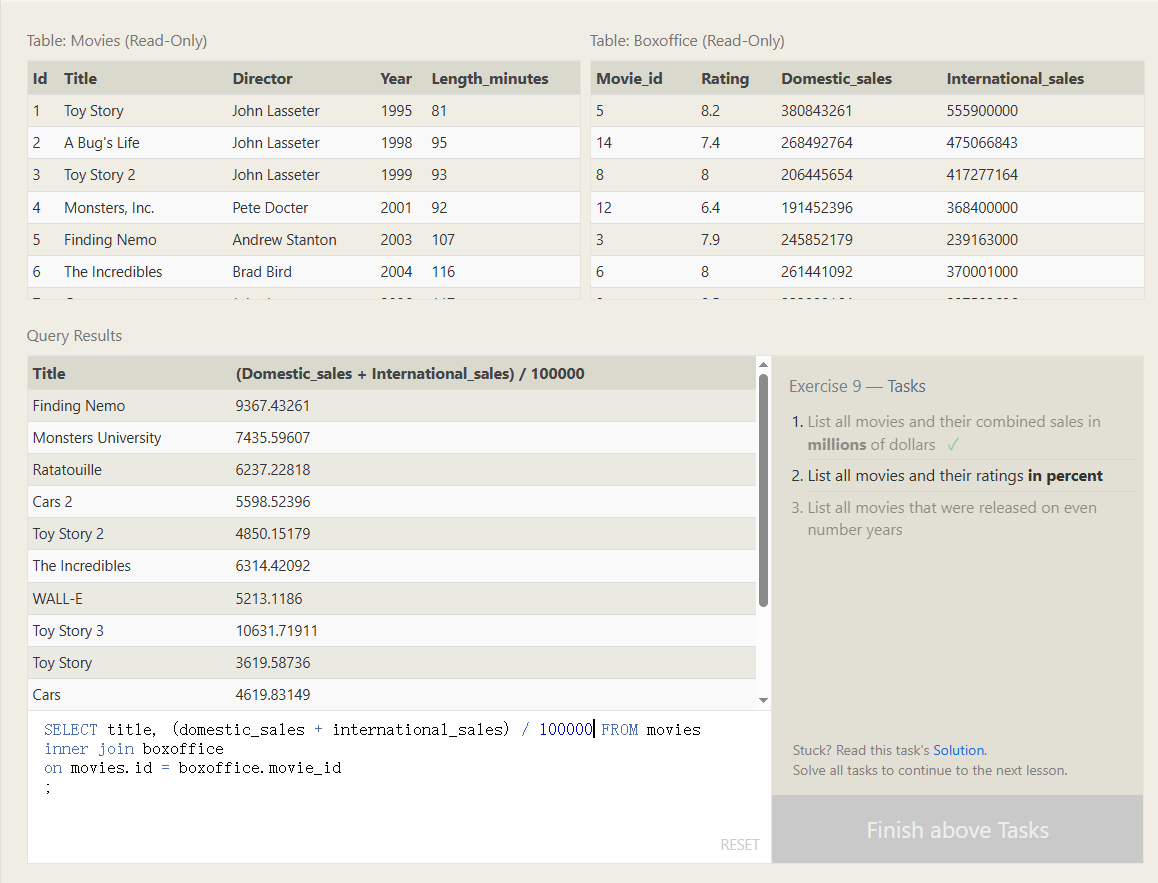Screen dimensions: 1158x883
Task: Click the Finish above Tasks button
Action: [957, 830]
